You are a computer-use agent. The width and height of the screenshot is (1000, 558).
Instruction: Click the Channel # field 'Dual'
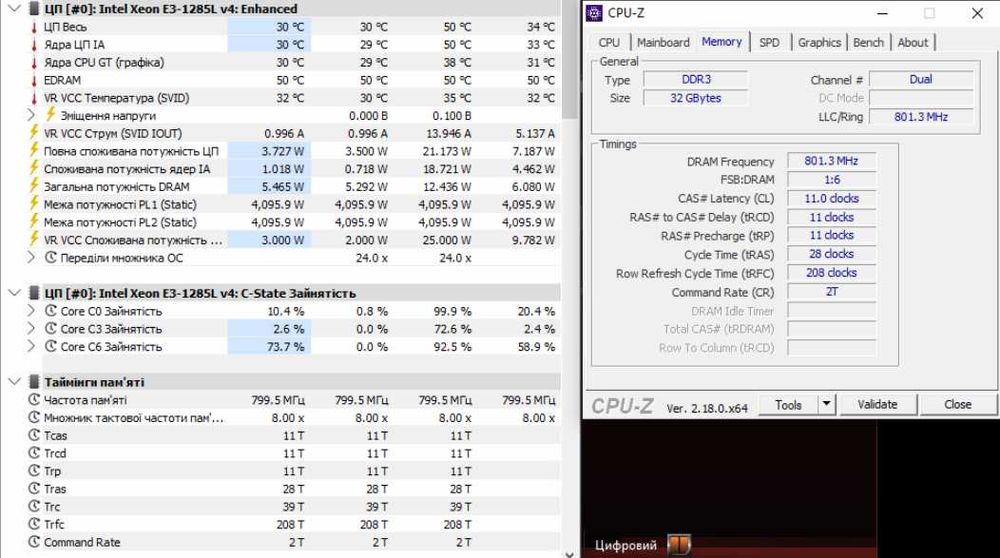click(x=920, y=80)
